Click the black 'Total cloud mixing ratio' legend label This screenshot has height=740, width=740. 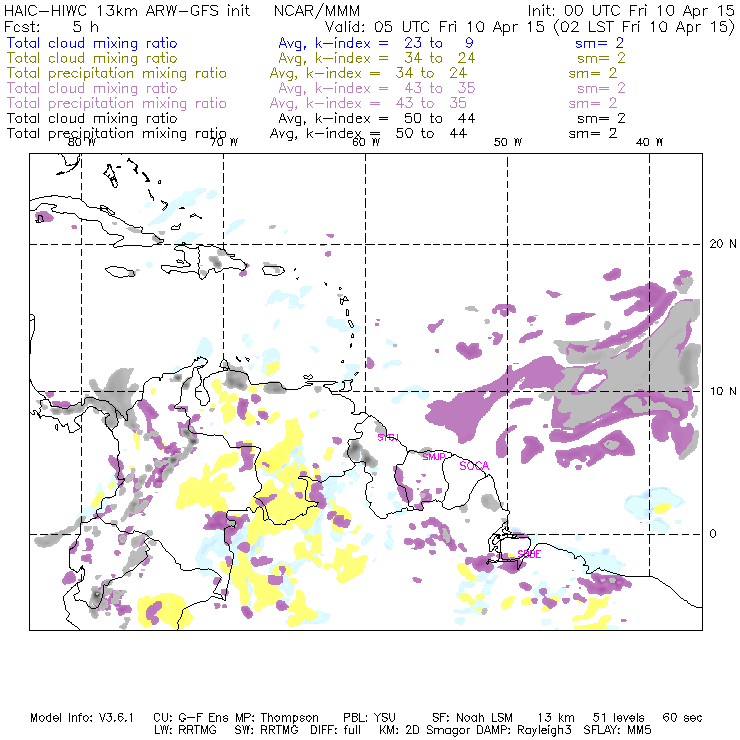coord(92,118)
